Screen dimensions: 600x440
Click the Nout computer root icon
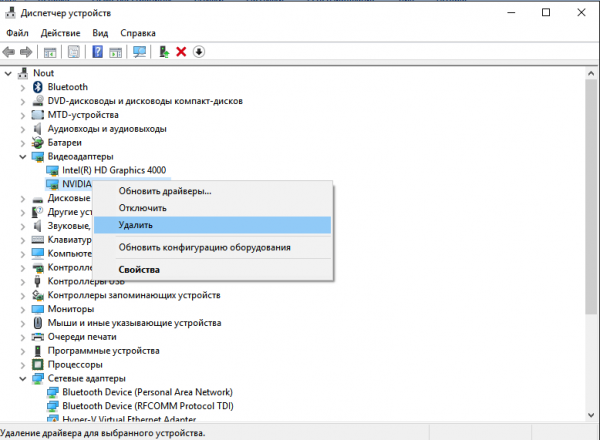(x=23, y=73)
